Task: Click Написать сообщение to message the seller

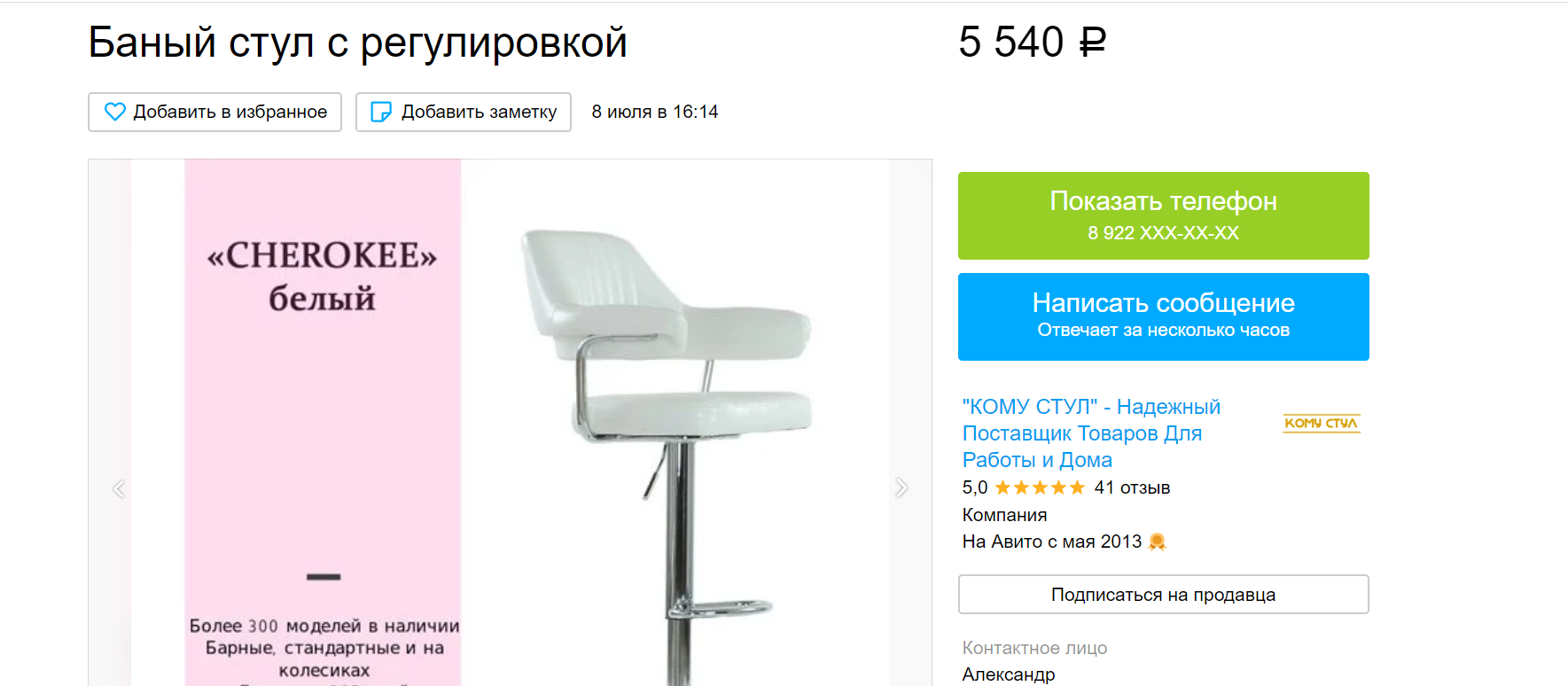Action: click(x=1163, y=316)
